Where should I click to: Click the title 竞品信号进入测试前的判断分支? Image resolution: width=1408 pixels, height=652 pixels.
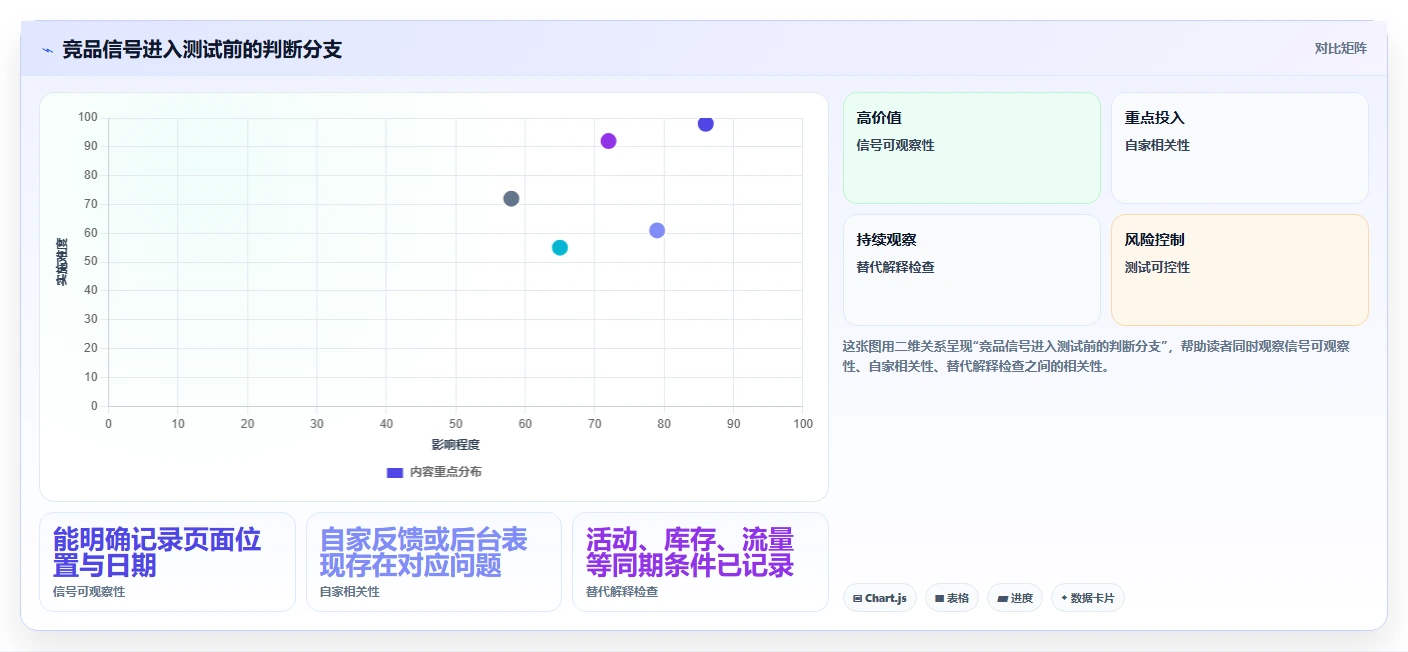202,49
